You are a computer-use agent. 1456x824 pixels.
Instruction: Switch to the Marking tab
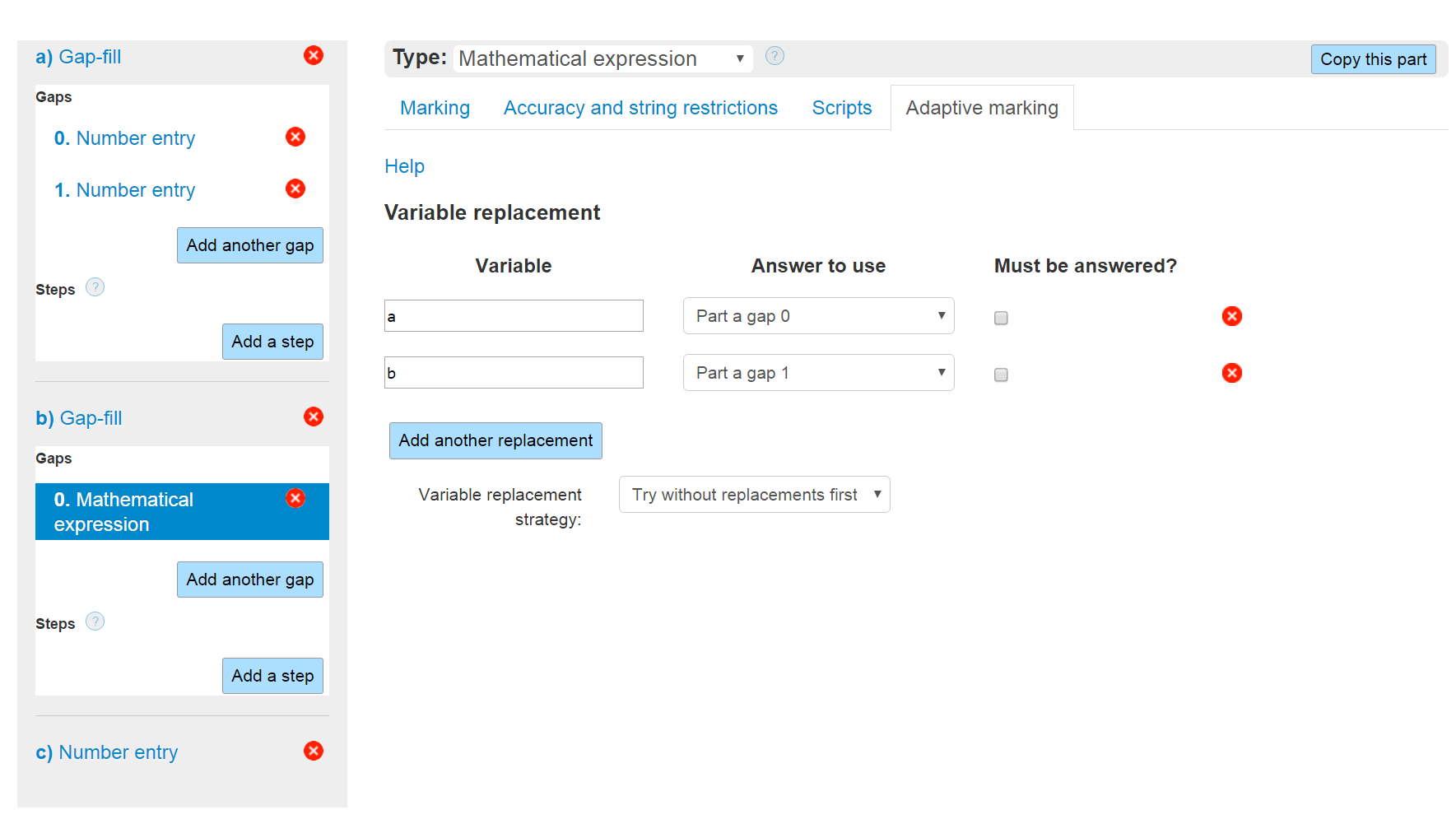[x=435, y=108]
